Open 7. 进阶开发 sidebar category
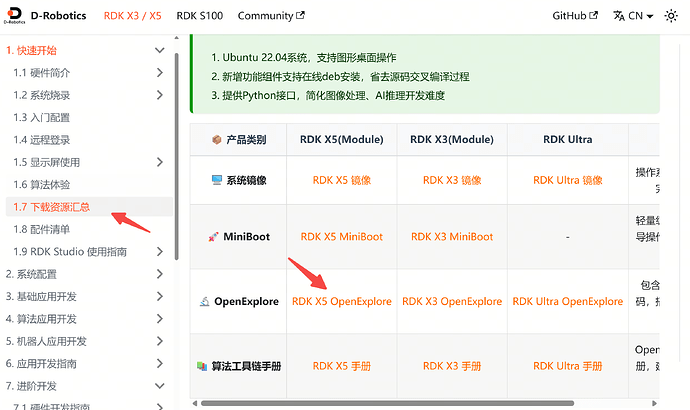690x410 pixels. coord(31,386)
